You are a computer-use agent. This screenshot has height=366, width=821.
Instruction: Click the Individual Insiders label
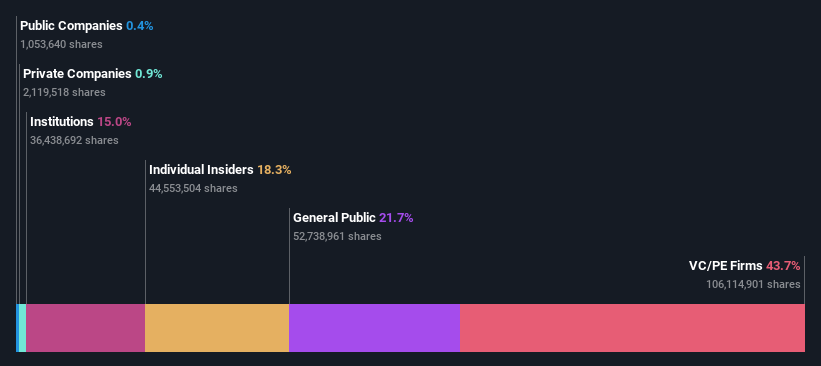[202, 170]
